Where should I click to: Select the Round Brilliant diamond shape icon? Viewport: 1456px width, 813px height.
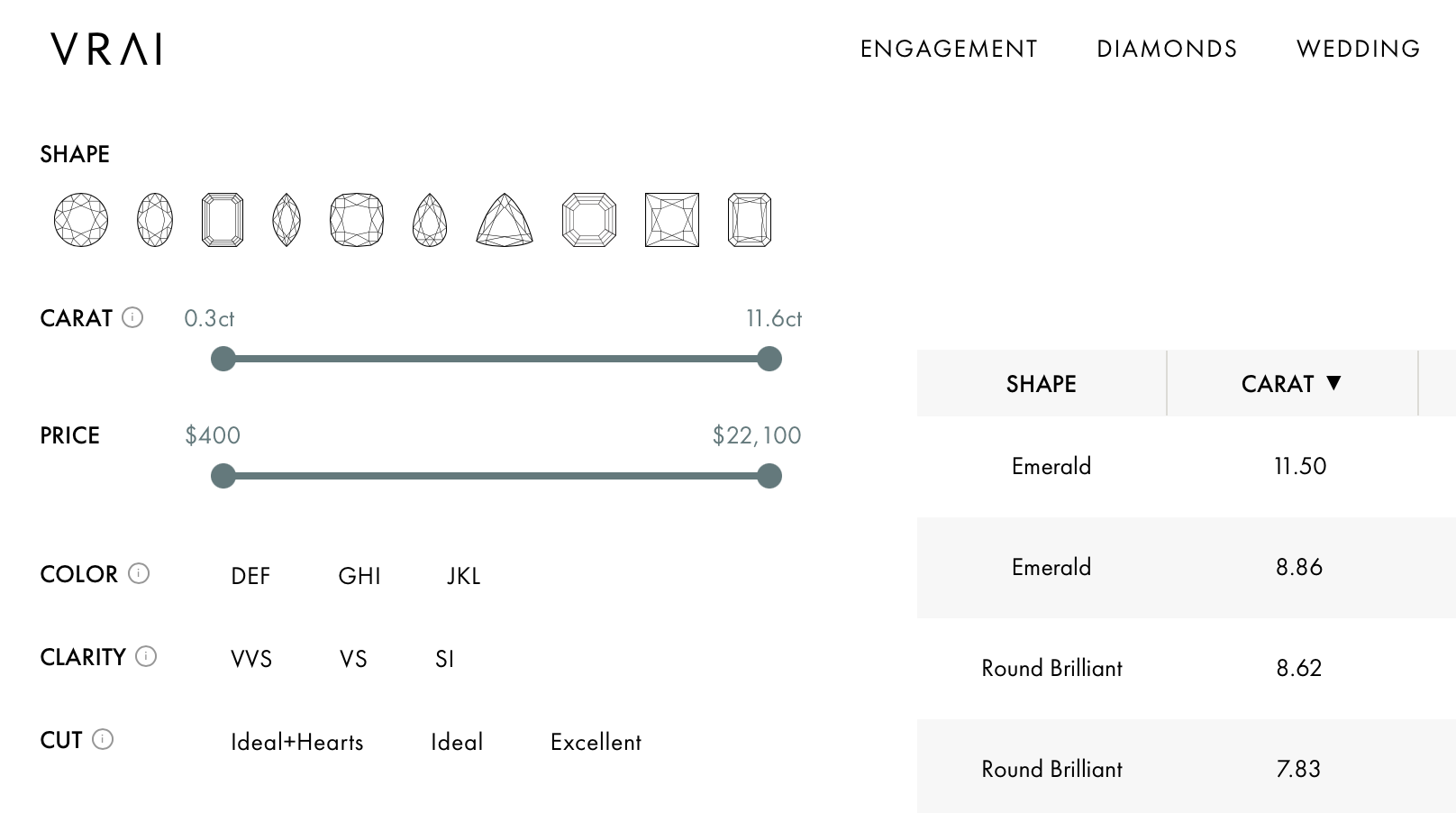(x=81, y=220)
